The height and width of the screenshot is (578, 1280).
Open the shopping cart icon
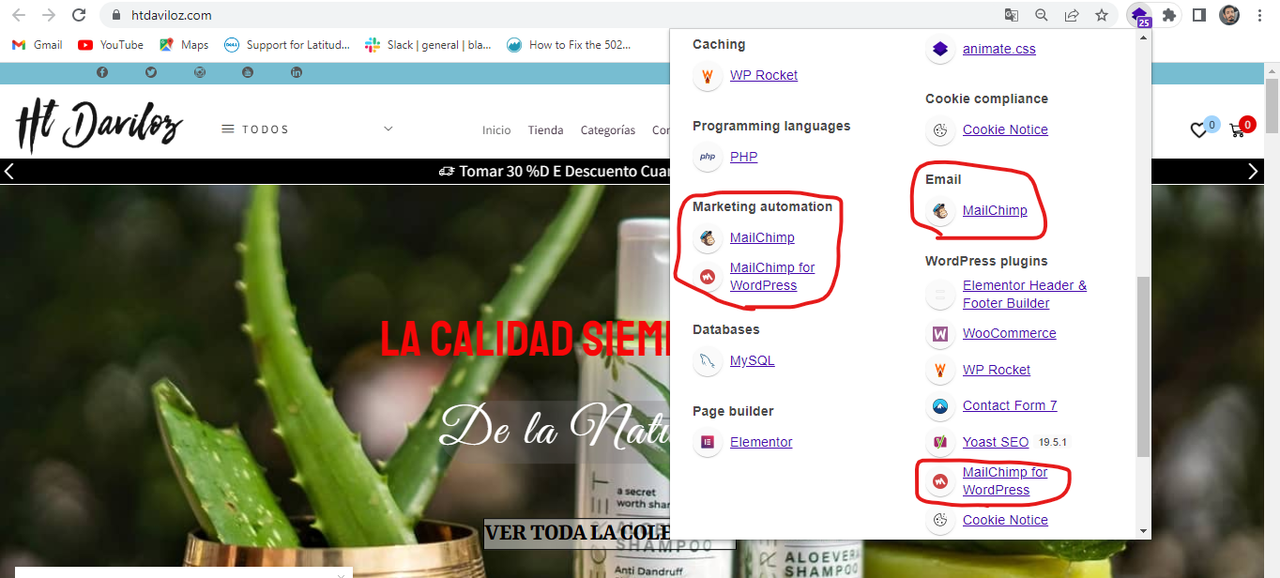coord(1236,131)
